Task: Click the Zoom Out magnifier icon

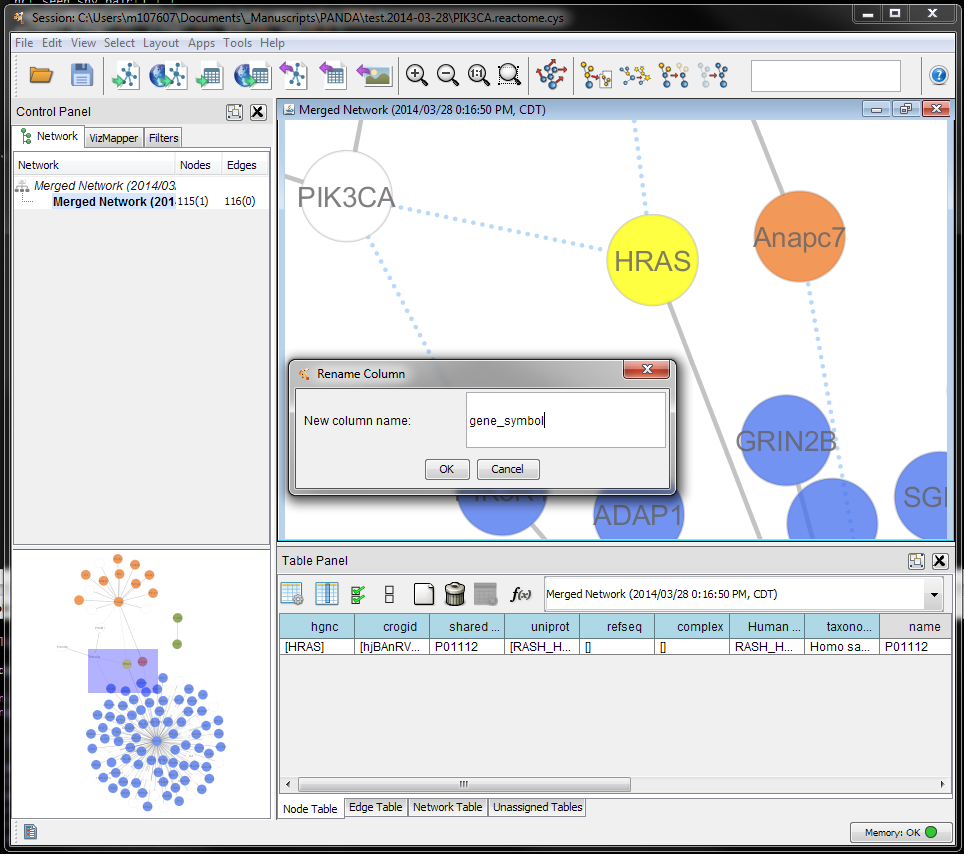Action: click(x=447, y=75)
